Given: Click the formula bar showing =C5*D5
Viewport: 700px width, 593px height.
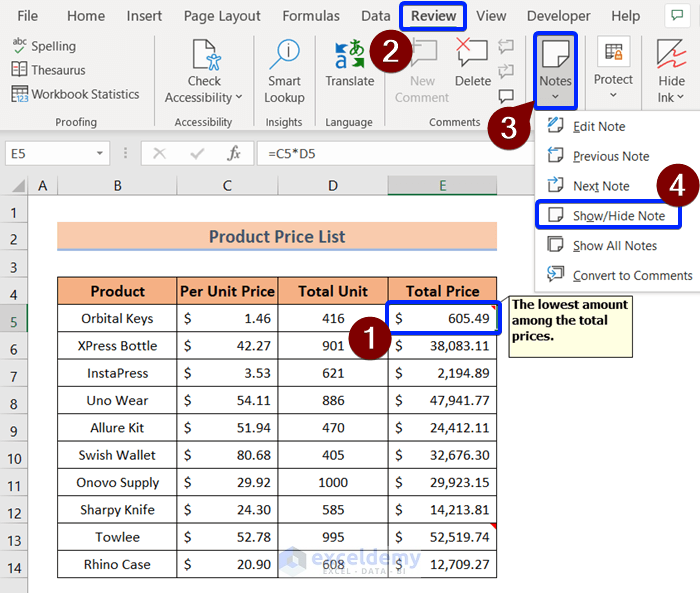Looking at the screenshot, I should click(x=400, y=153).
